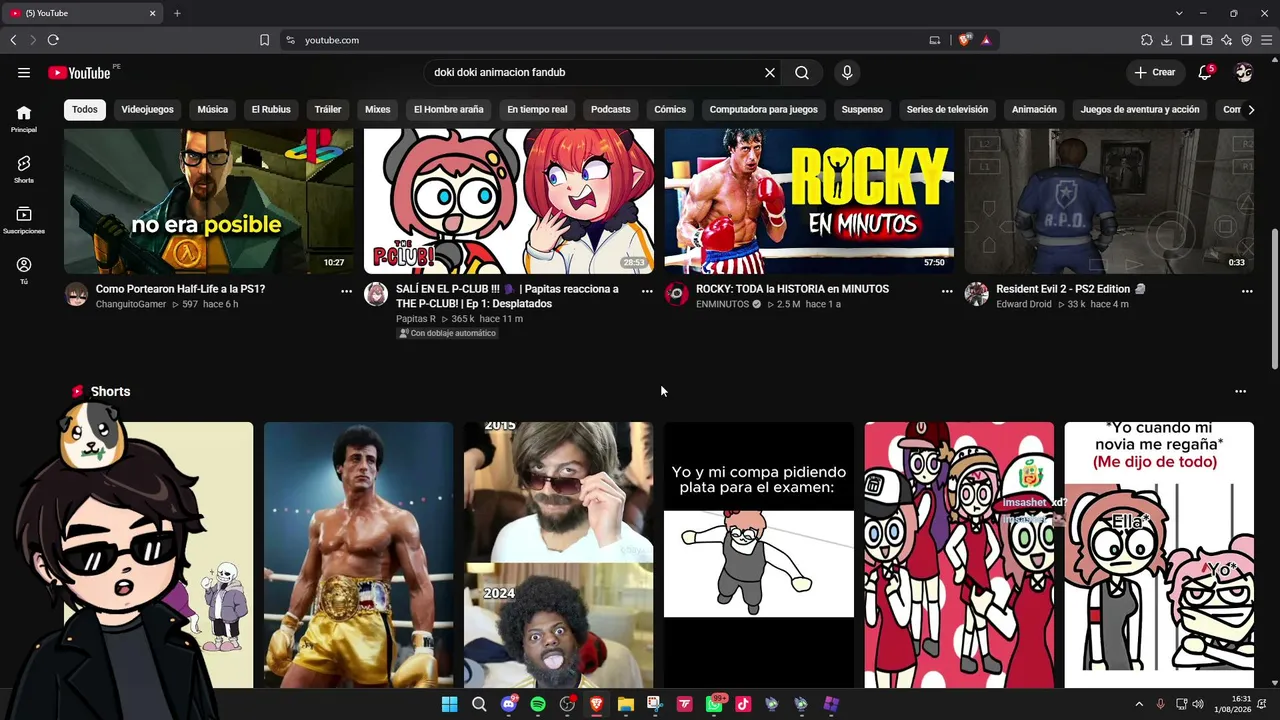
Task: Open options for the Half-Life PS1 video
Action: pyautogui.click(x=347, y=291)
